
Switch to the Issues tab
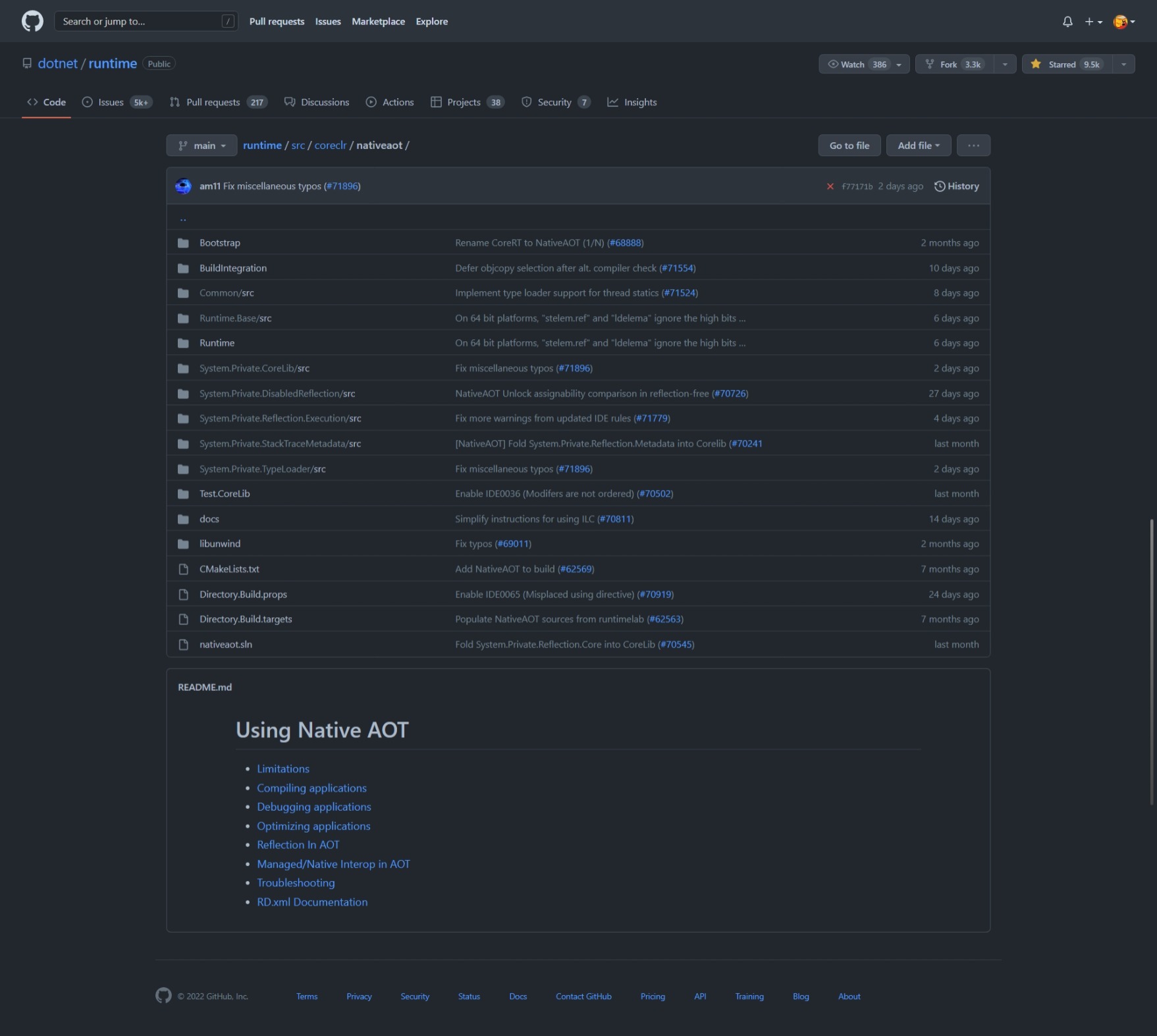[x=117, y=102]
